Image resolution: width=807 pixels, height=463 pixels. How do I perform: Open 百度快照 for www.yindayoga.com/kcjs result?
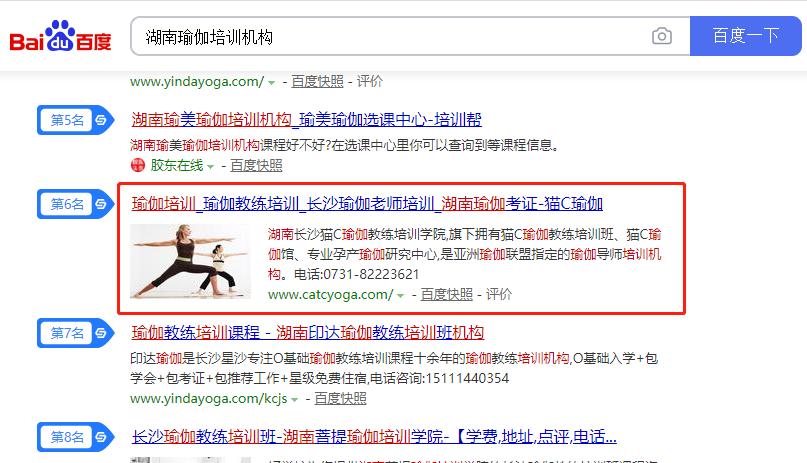[340, 398]
